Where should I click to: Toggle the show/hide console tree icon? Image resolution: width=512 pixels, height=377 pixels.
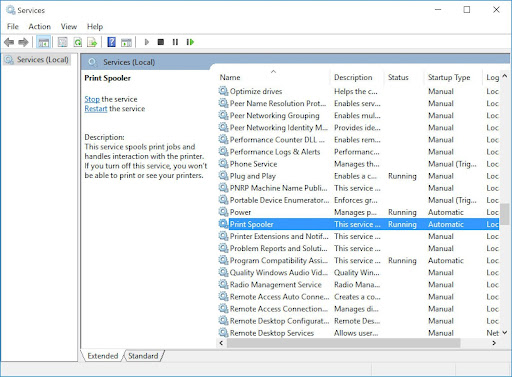pos(44,42)
